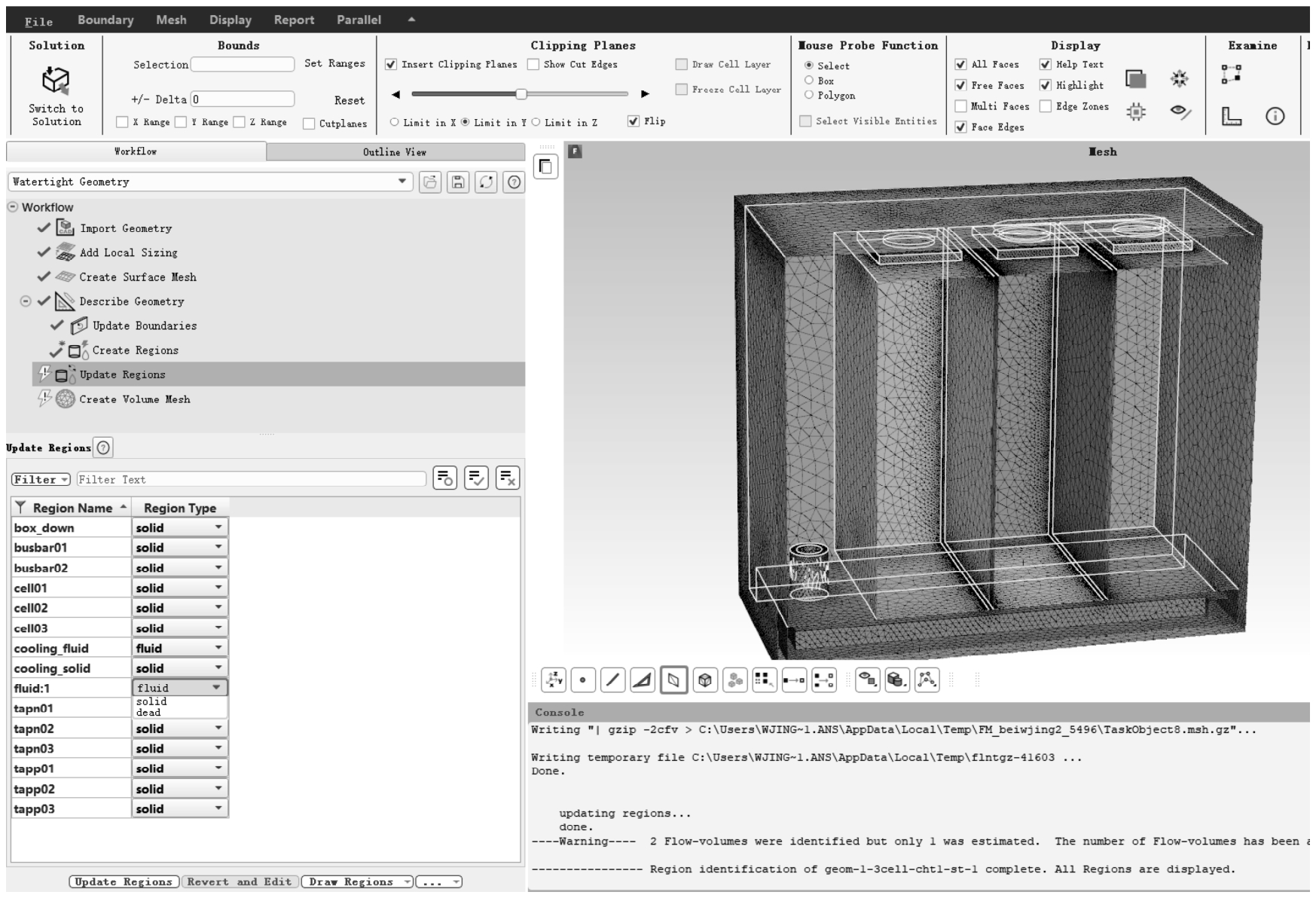Enable Multi Faces display checkbox
This screenshot has height=898, width=1316.
coord(960,106)
